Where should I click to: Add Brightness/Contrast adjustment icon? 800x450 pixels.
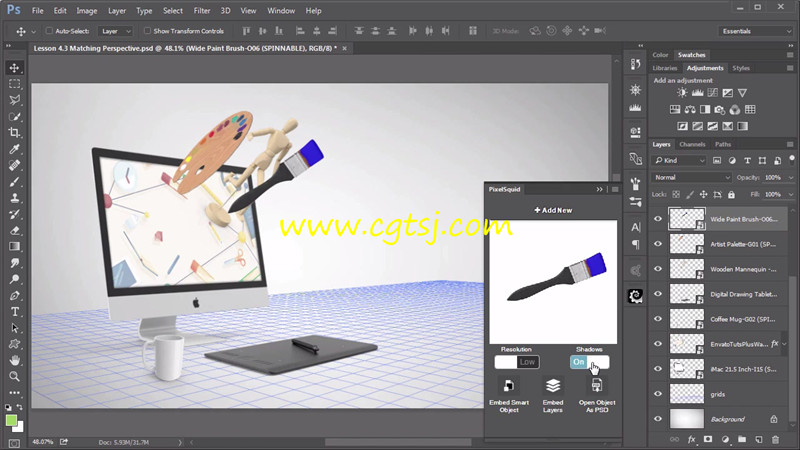682,92
